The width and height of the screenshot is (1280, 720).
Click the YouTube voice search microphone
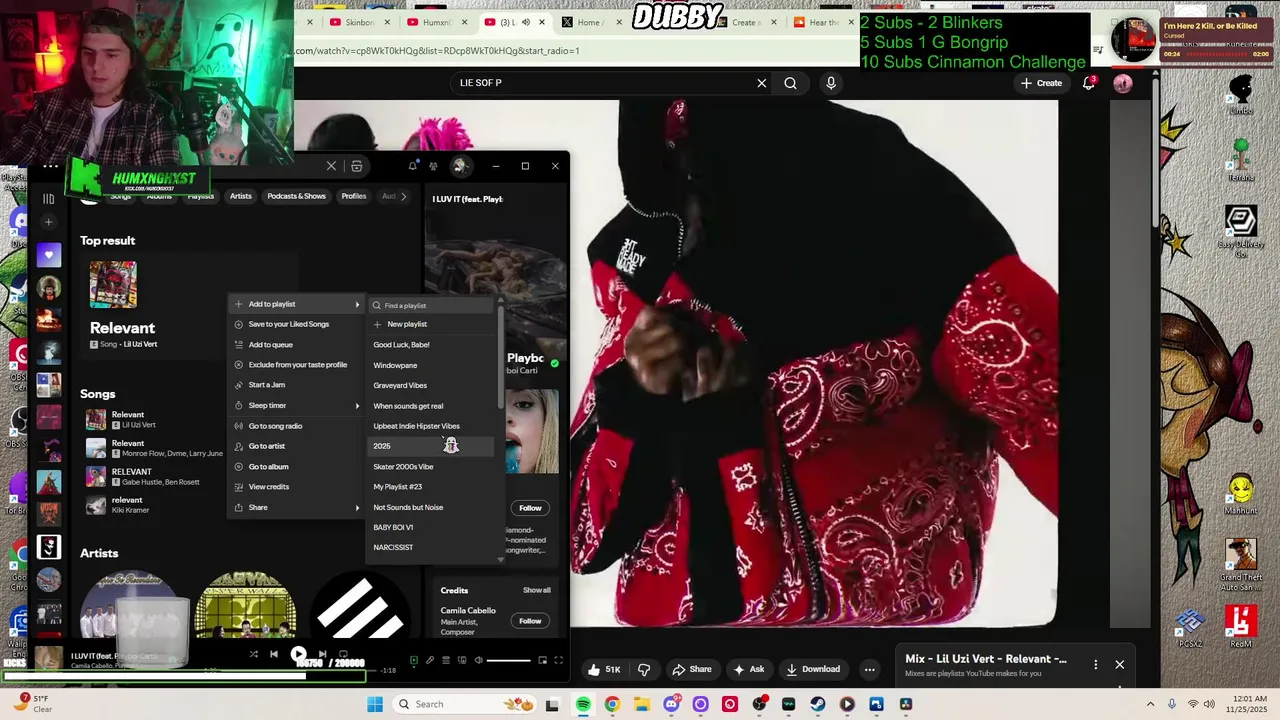click(831, 83)
